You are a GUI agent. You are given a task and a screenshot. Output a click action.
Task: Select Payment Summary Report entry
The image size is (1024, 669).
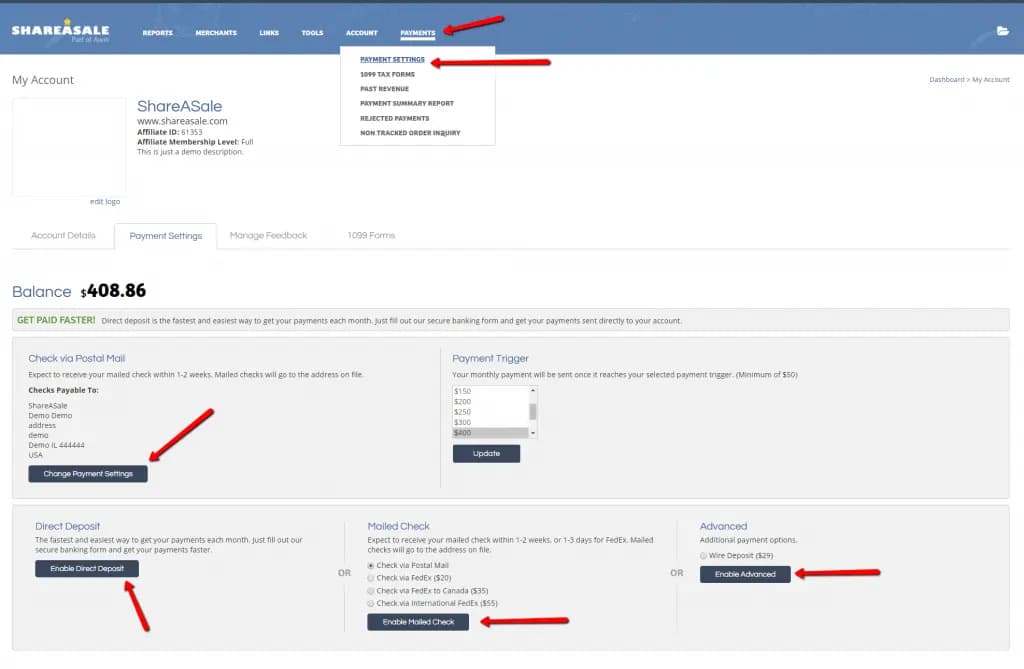[x=407, y=103]
